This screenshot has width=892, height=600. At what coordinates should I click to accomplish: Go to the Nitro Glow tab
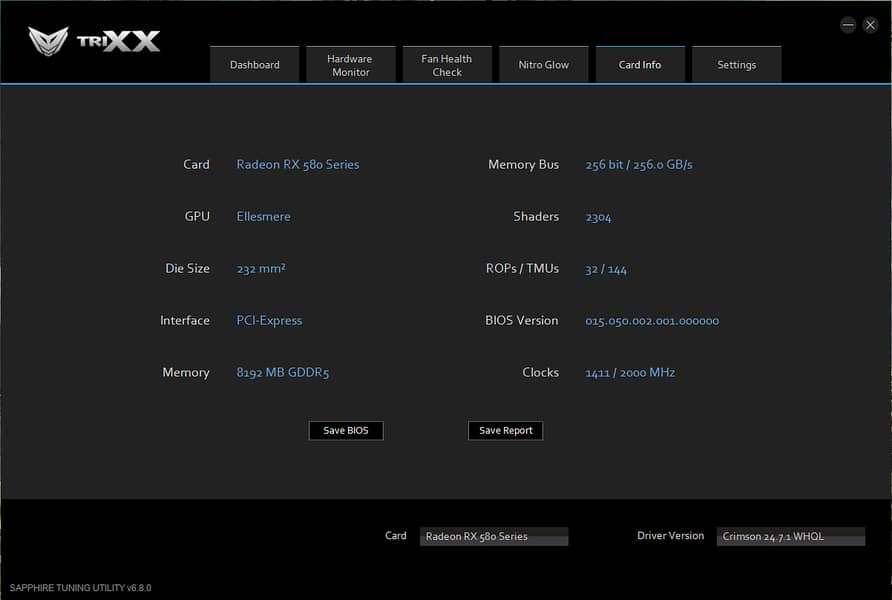click(x=543, y=65)
